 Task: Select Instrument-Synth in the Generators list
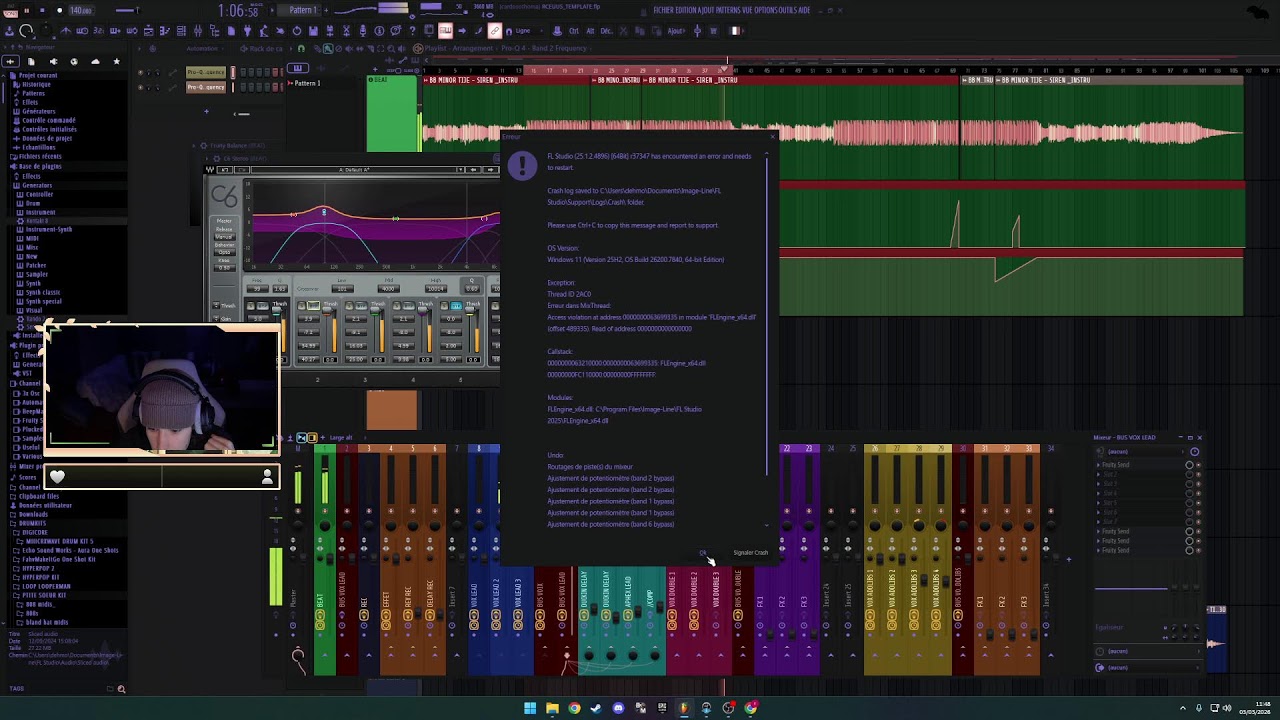tap(49, 229)
